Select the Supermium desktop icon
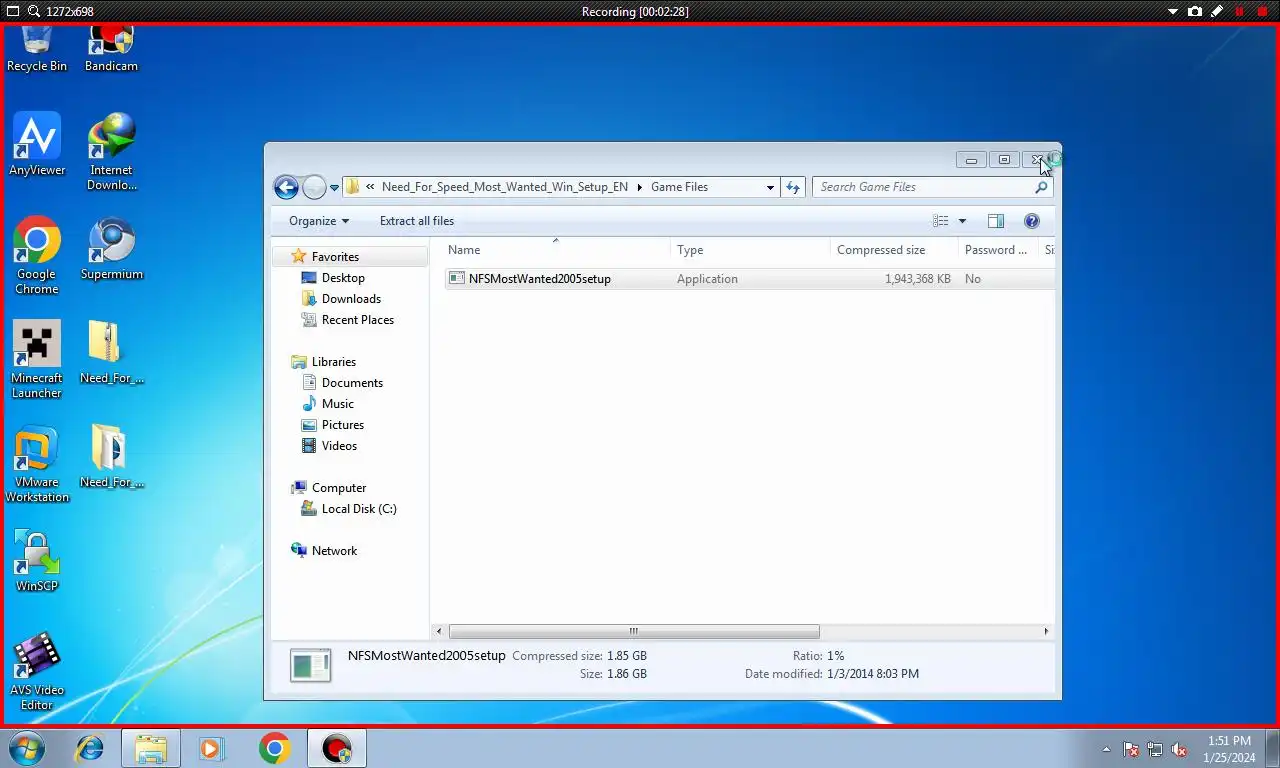The width and height of the screenshot is (1280, 768). tap(112, 249)
